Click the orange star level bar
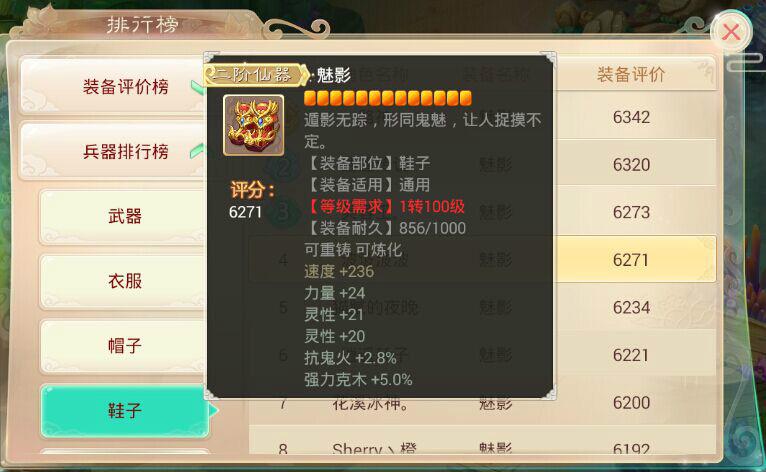Viewport: 766px width, 472px height. coord(388,98)
